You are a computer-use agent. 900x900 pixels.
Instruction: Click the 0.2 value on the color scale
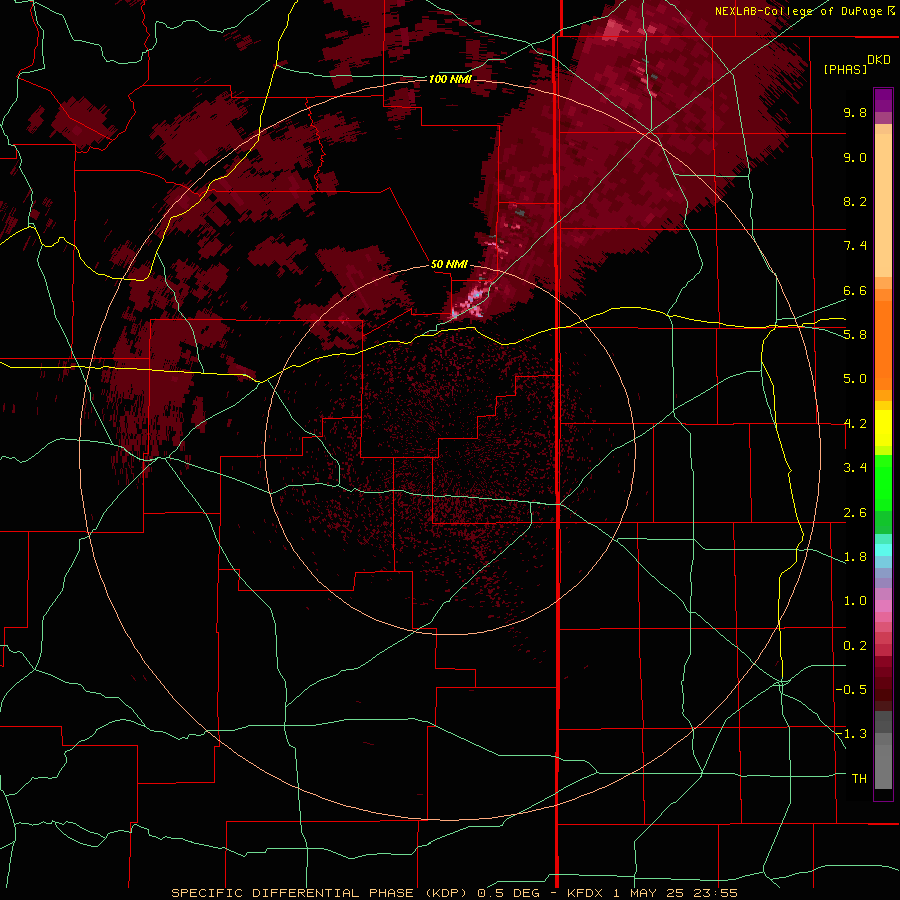[x=855, y=646]
